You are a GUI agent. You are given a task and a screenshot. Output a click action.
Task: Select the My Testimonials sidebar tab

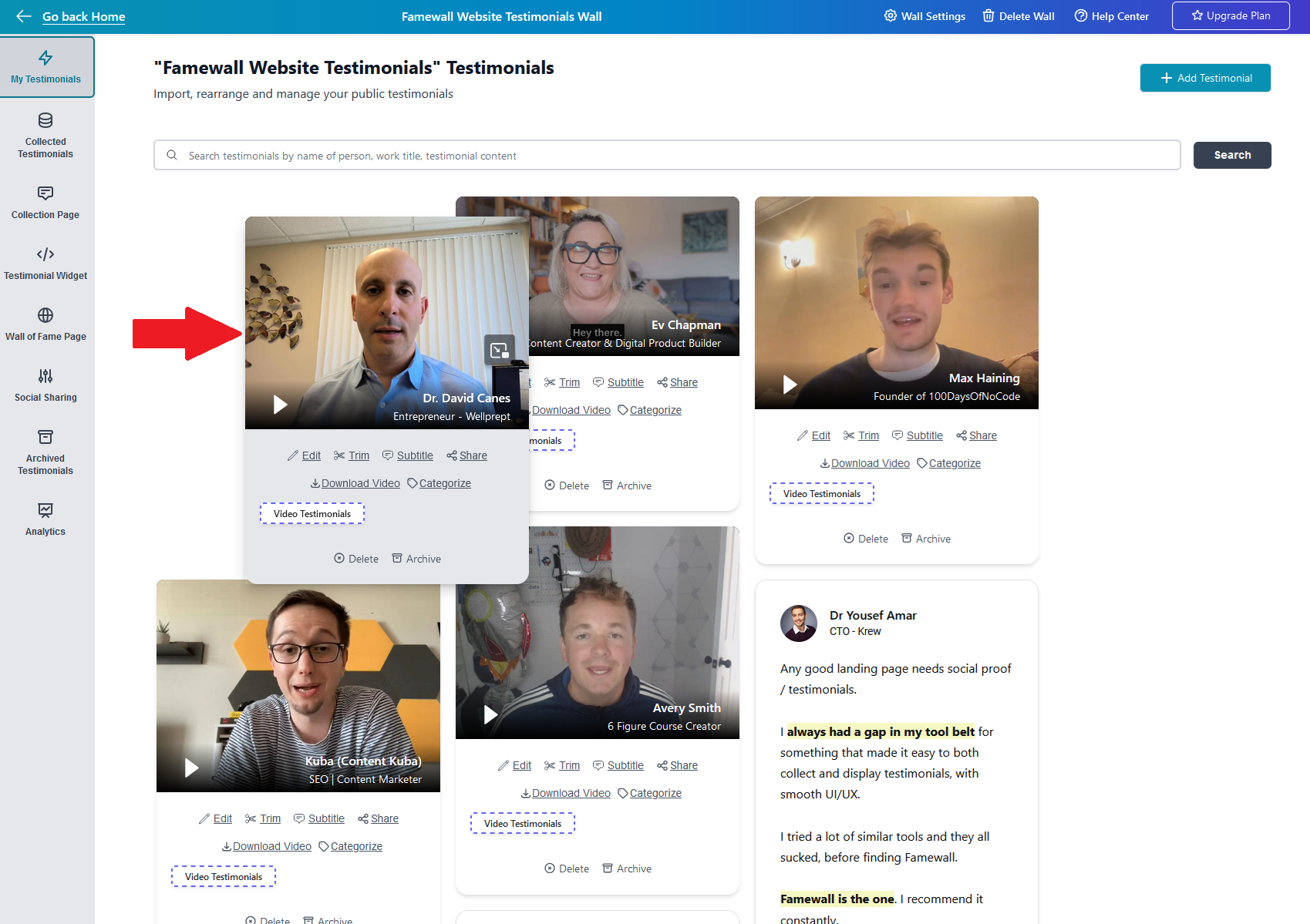point(46,67)
